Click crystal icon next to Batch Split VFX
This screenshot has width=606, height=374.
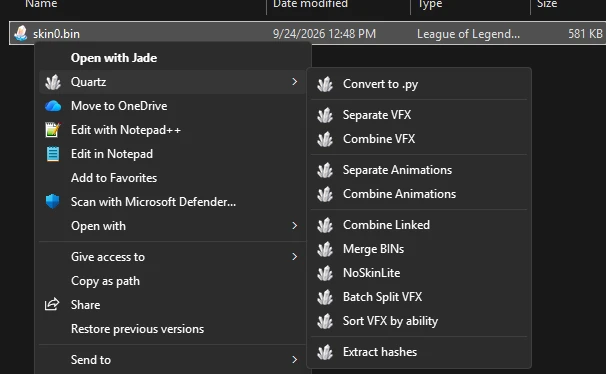(x=325, y=297)
